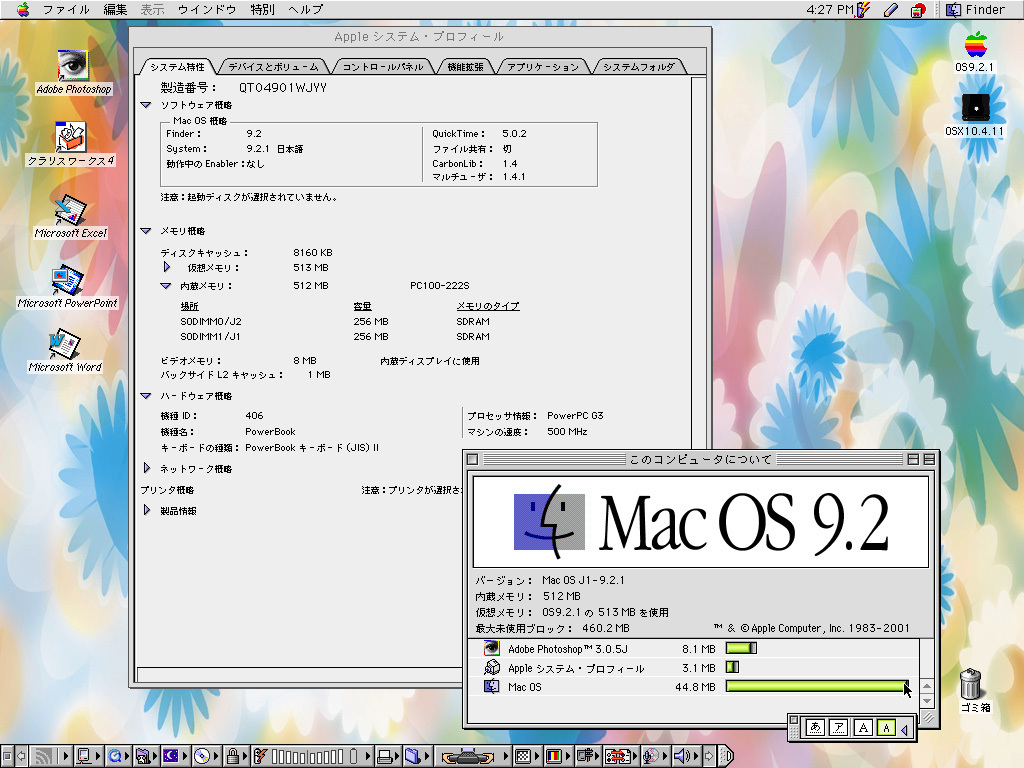This screenshot has height=768, width=1024.
Task: Switch input mode to katakana ア
Action: coord(840,728)
